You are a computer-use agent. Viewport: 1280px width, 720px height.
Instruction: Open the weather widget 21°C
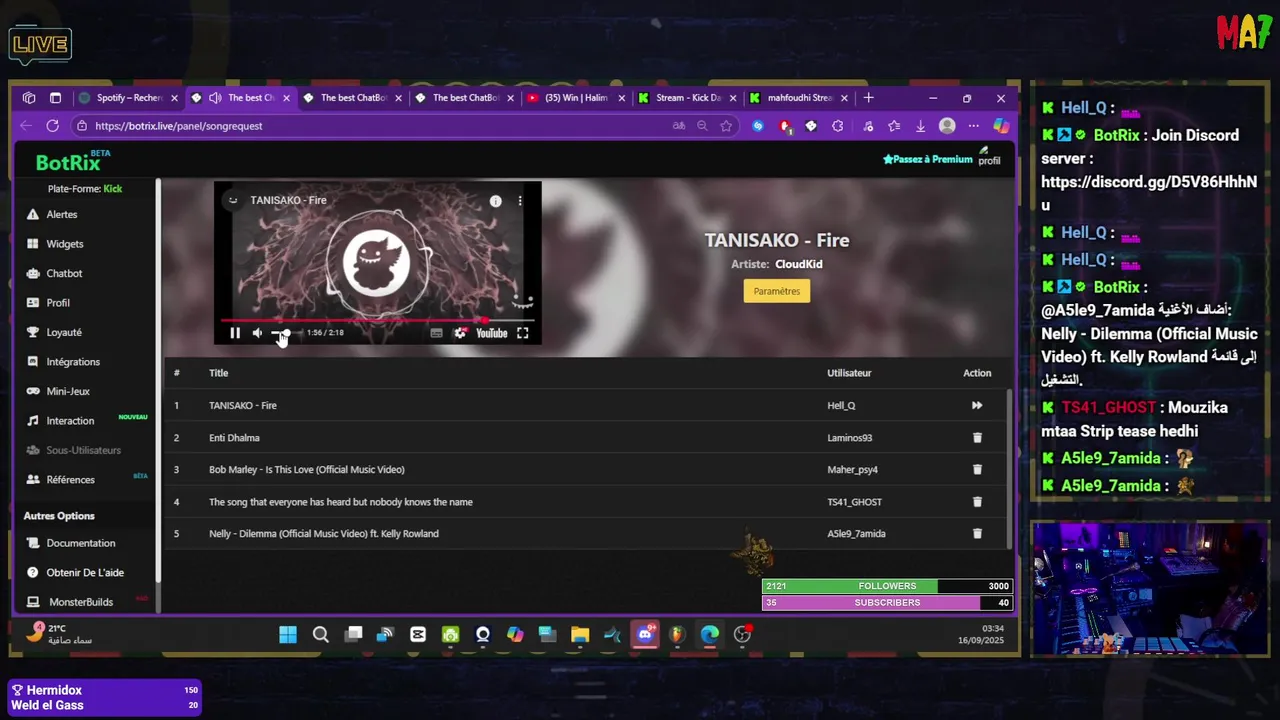click(x=60, y=633)
